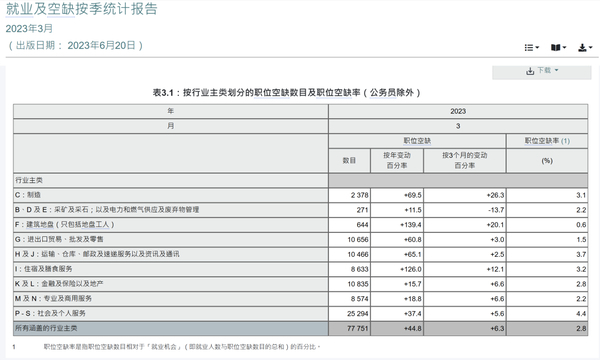Click the value 2 378 in the 制造 row
This screenshot has height=360, width=600.
(359, 195)
